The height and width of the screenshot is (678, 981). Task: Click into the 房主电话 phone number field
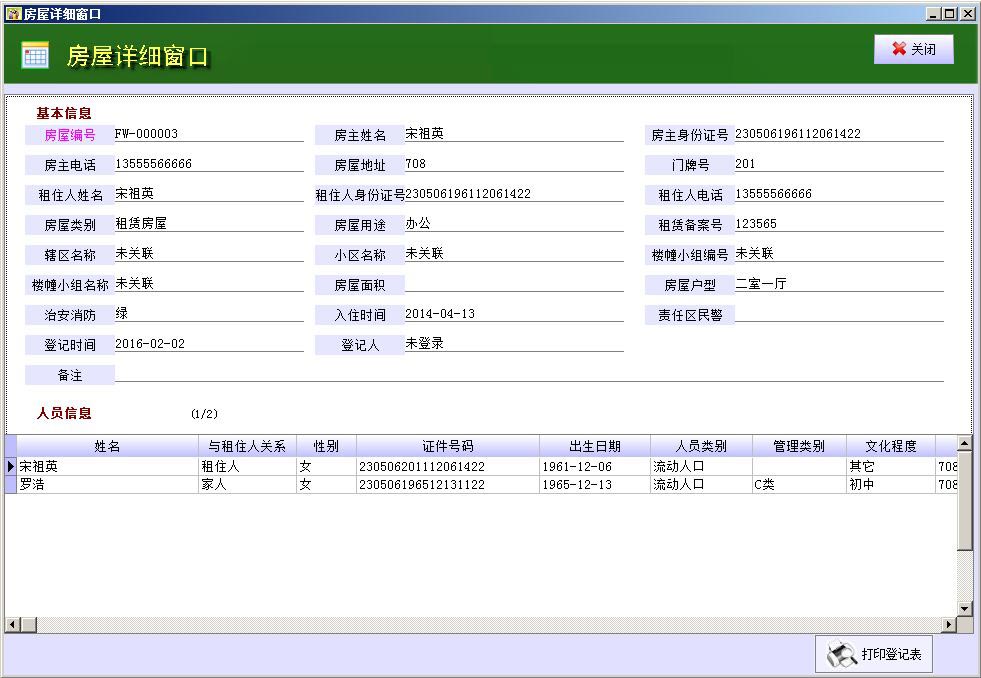click(x=200, y=163)
